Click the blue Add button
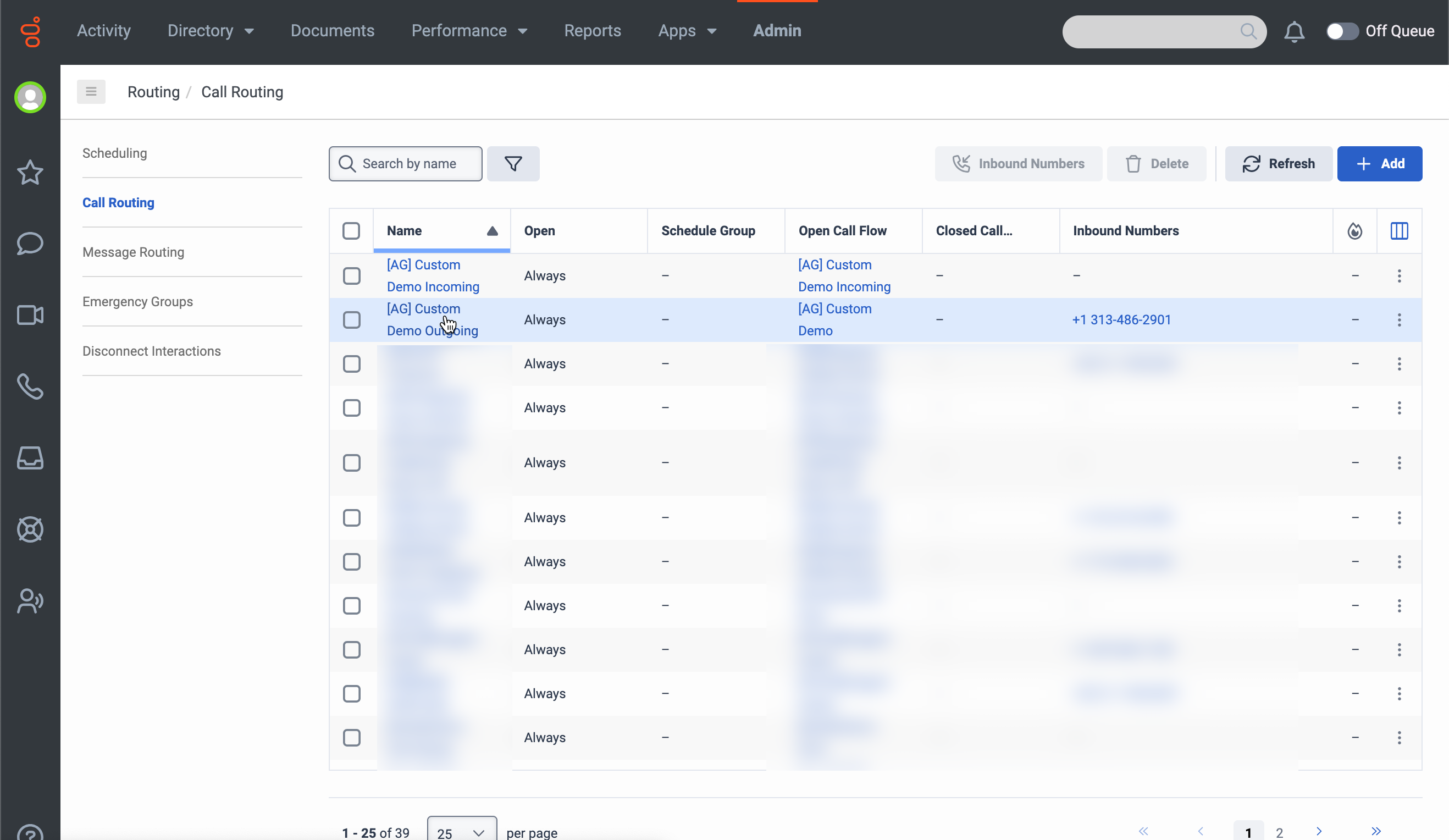The image size is (1449, 840). point(1379,164)
